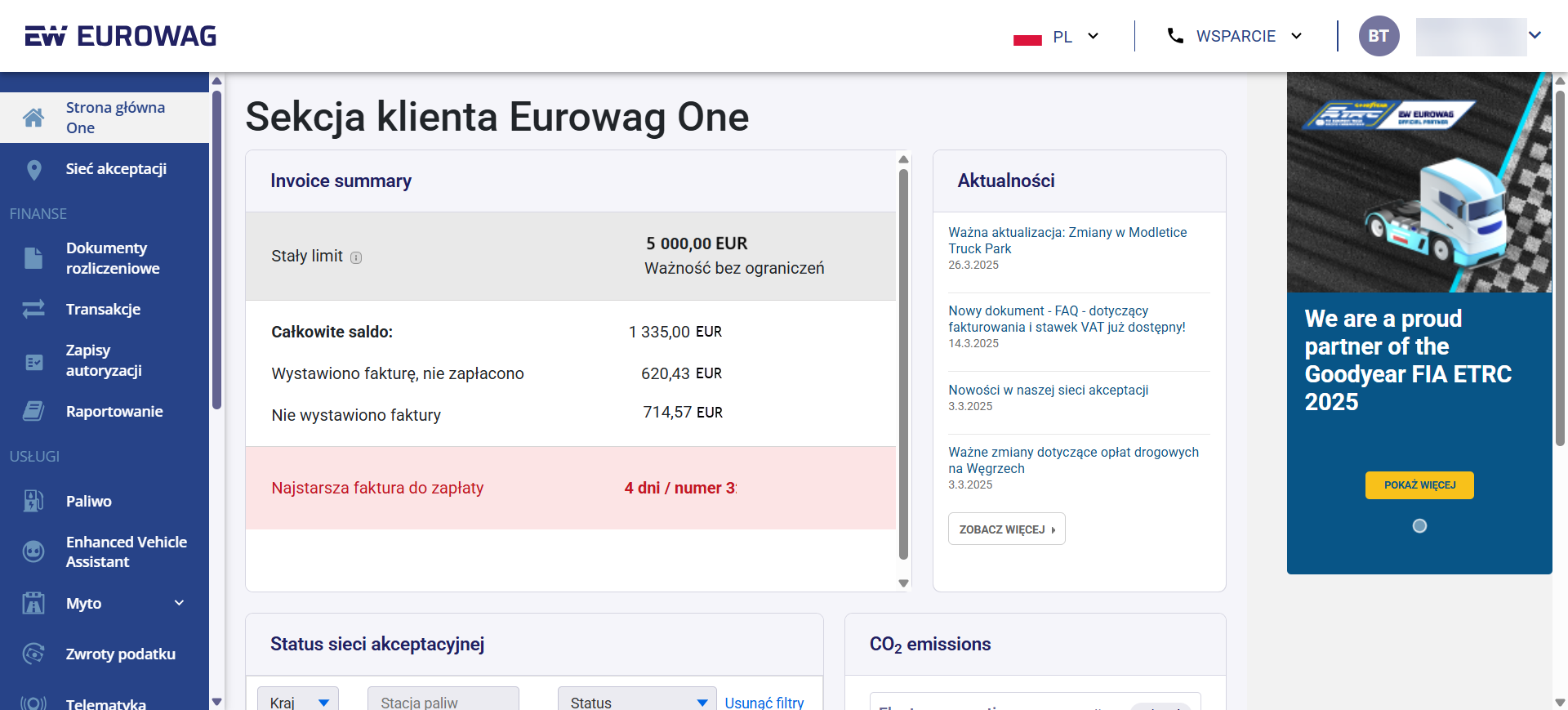1568x710 pixels.
Task: Open the user account dropdown chevron
Action: [1535, 35]
